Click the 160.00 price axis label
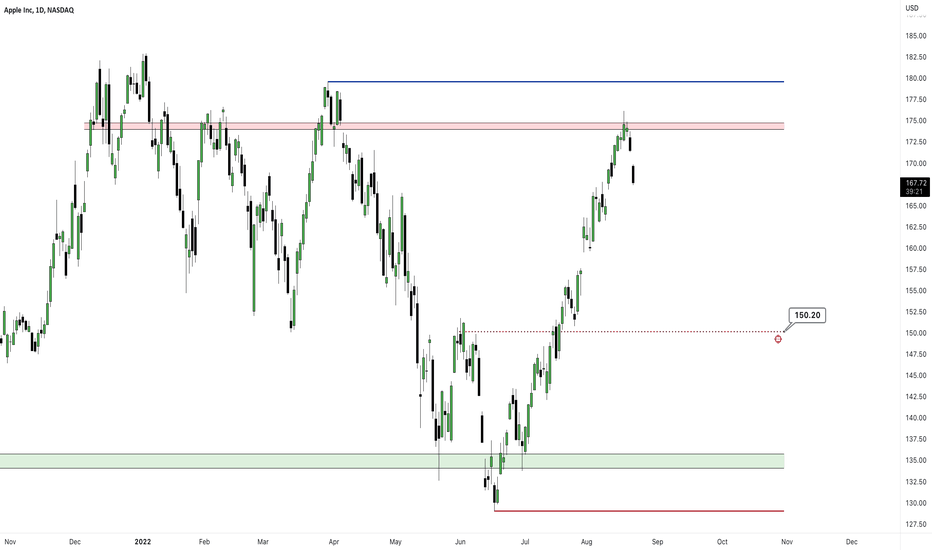Image resolution: width=932 pixels, height=550 pixels. point(916,248)
